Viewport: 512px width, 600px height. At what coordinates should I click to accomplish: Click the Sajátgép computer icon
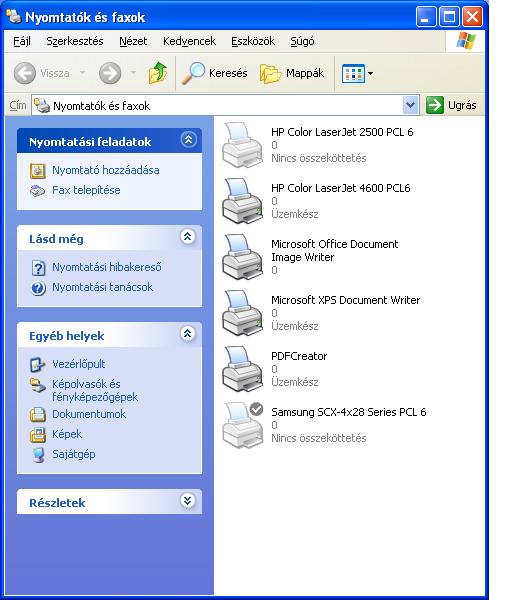[38, 455]
